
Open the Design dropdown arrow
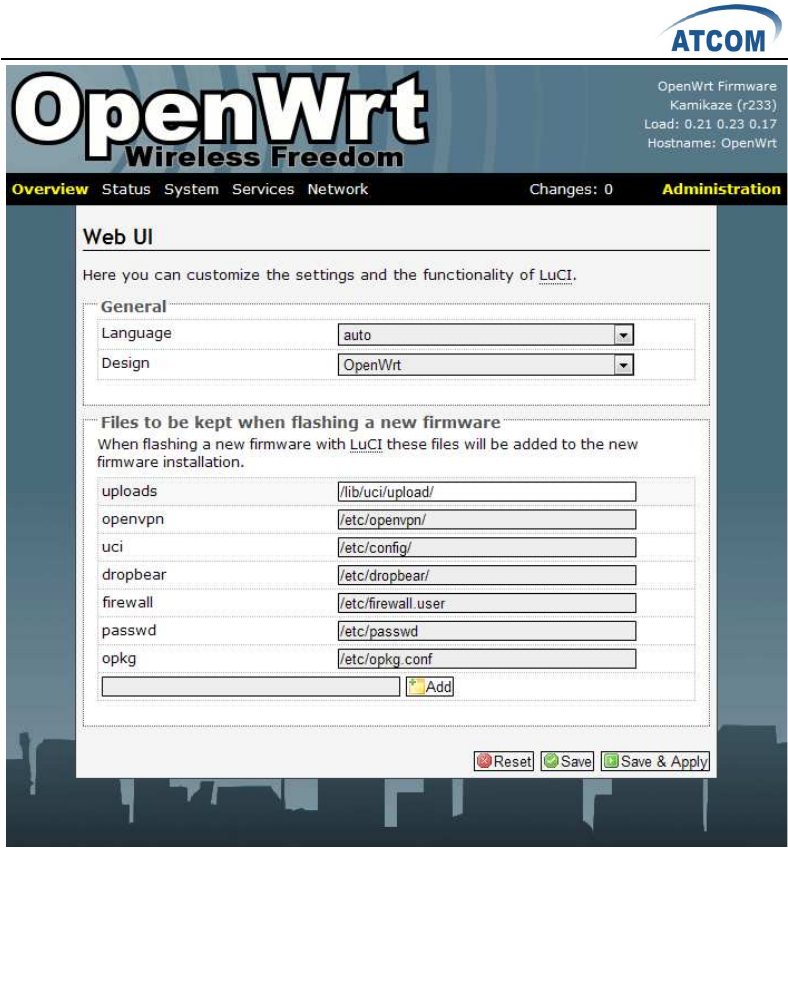click(x=623, y=364)
